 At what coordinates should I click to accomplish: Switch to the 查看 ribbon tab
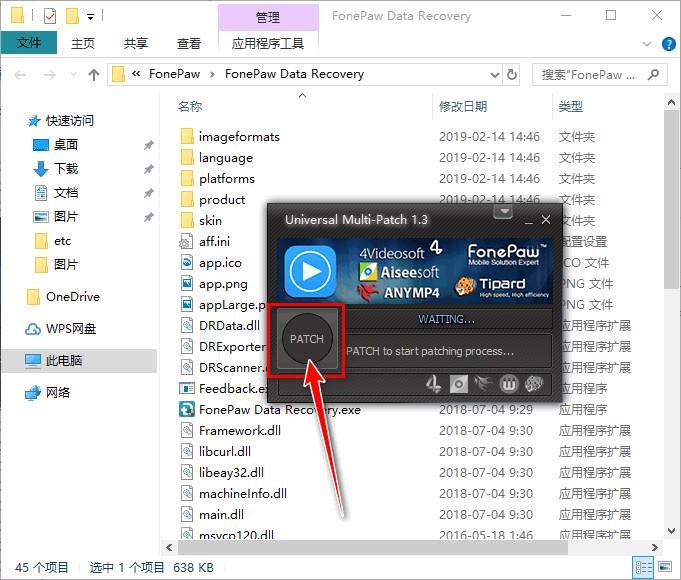(x=188, y=43)
